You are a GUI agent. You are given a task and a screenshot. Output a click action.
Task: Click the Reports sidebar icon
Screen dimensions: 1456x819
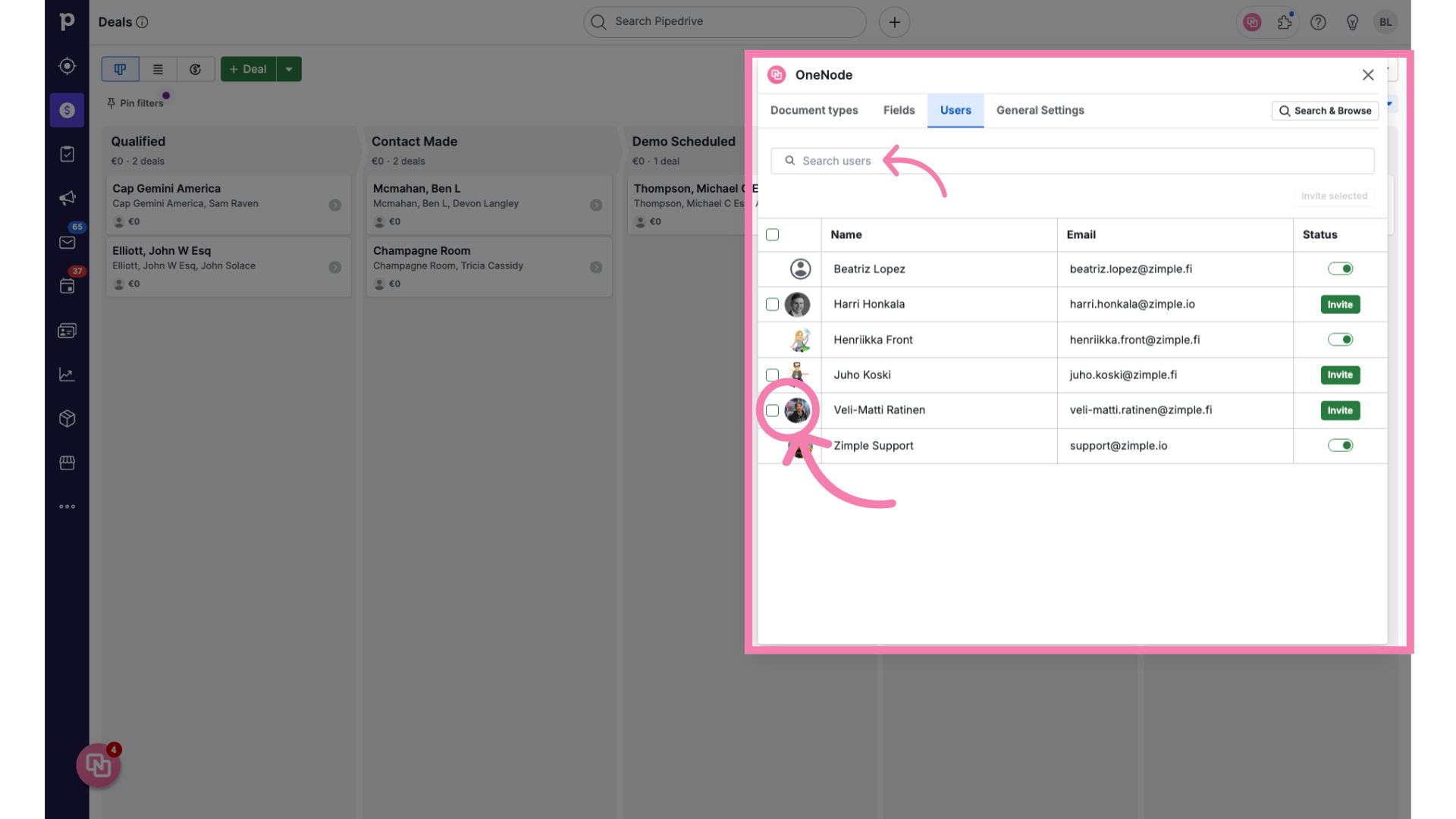pyautogui.click(x=67, y=375)
